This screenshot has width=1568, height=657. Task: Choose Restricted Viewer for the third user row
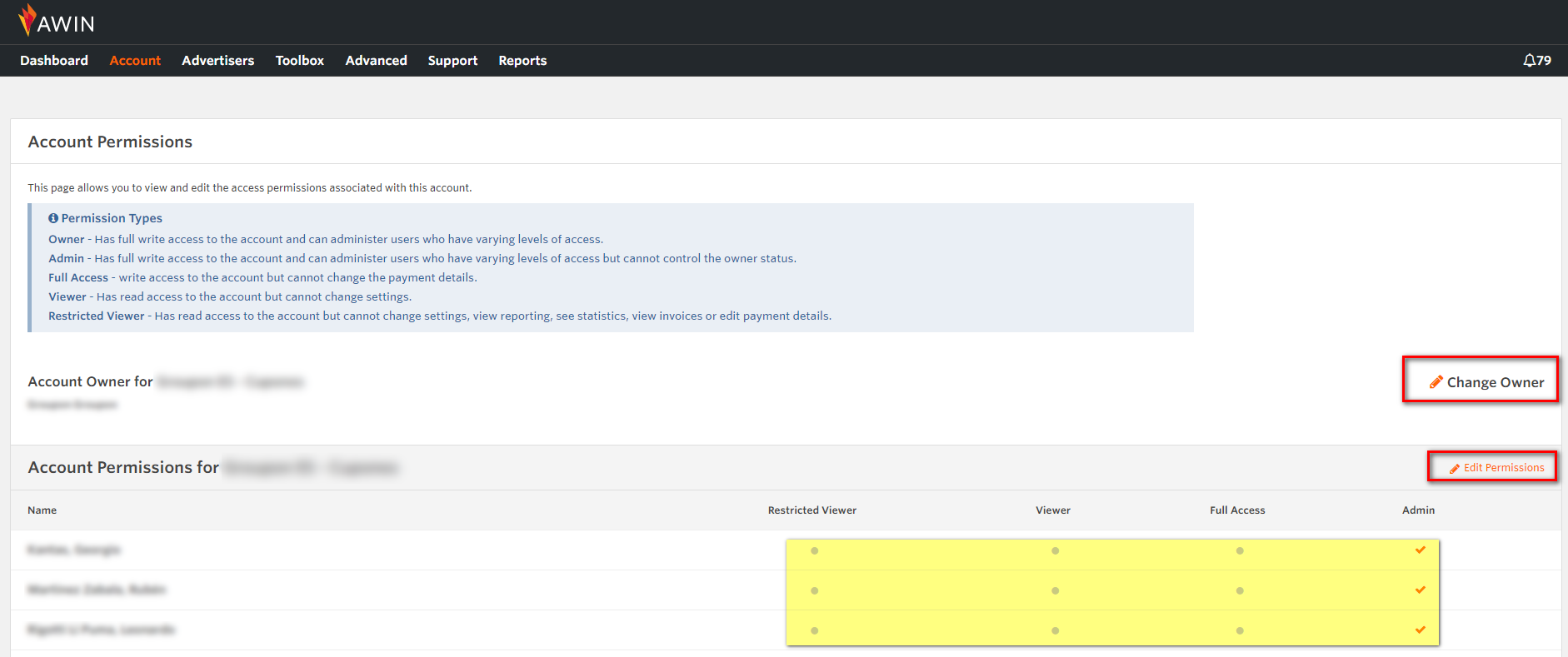click(x=814, y=630)
